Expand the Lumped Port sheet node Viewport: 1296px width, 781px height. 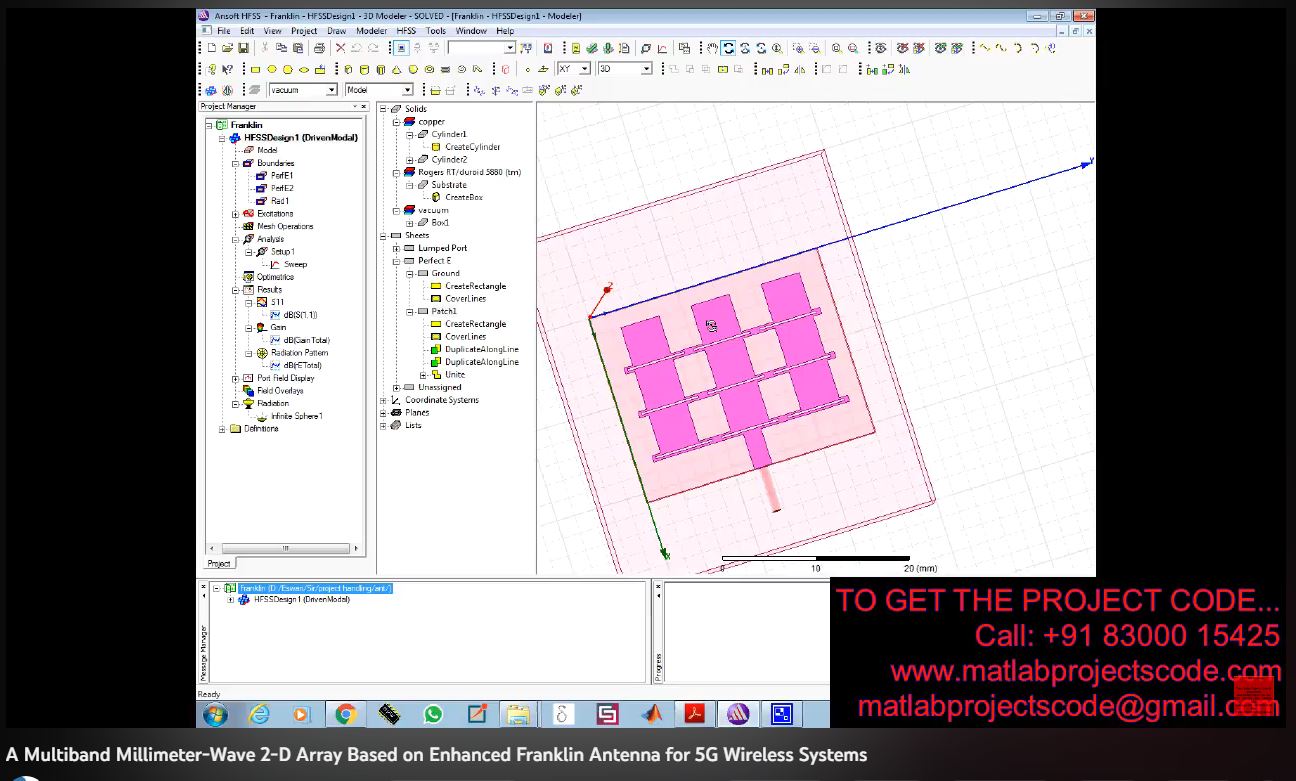tap(396, 248)
